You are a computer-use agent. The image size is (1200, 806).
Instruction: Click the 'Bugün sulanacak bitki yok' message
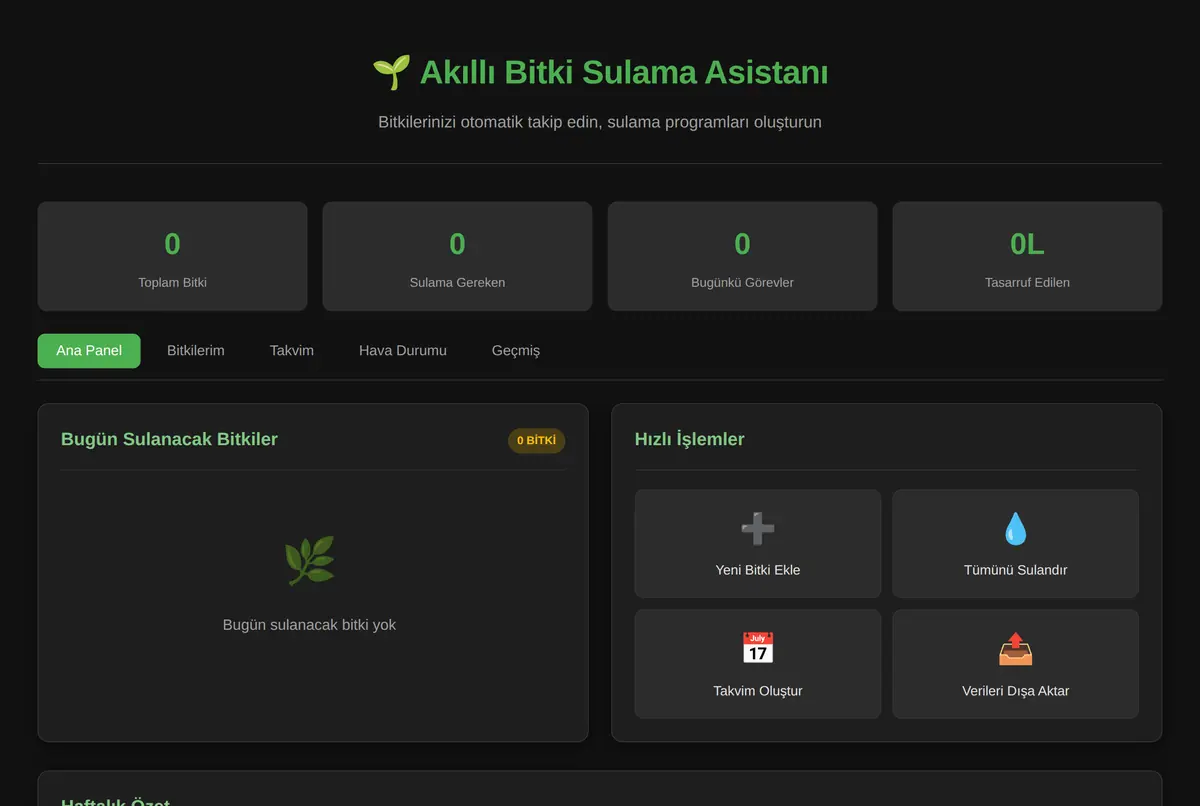(x=310, y=625)
